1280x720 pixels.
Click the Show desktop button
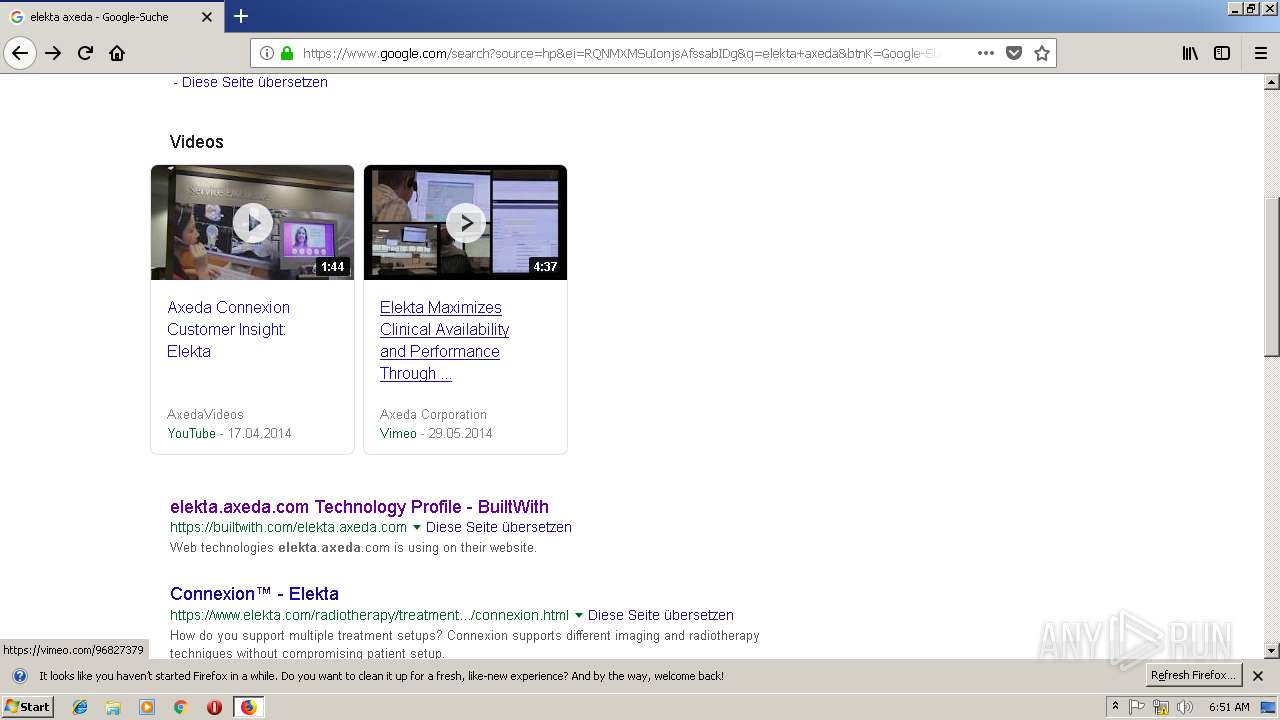[1269, 707]
